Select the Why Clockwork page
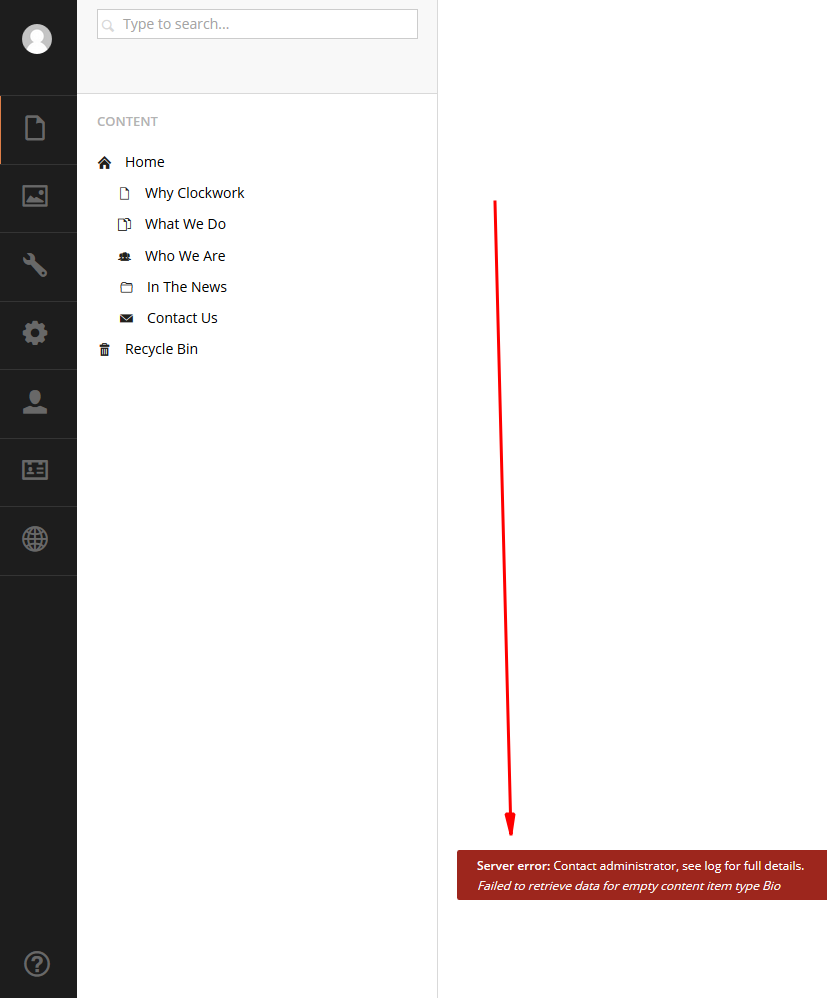 (194, 193)
